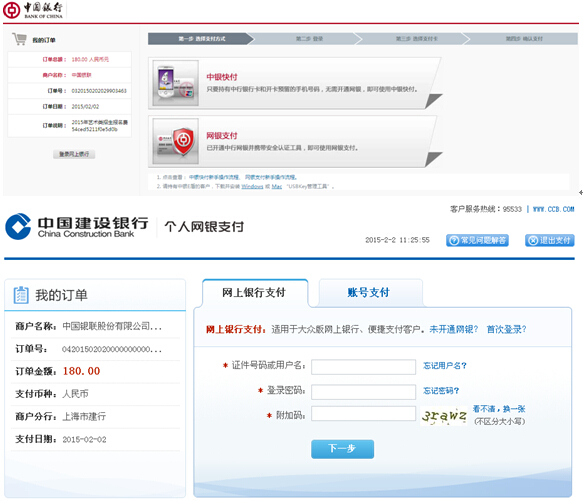Click the 订单号 0420150202 row in CCB panel
Screen dimensions: 583x501
(96, 349)
